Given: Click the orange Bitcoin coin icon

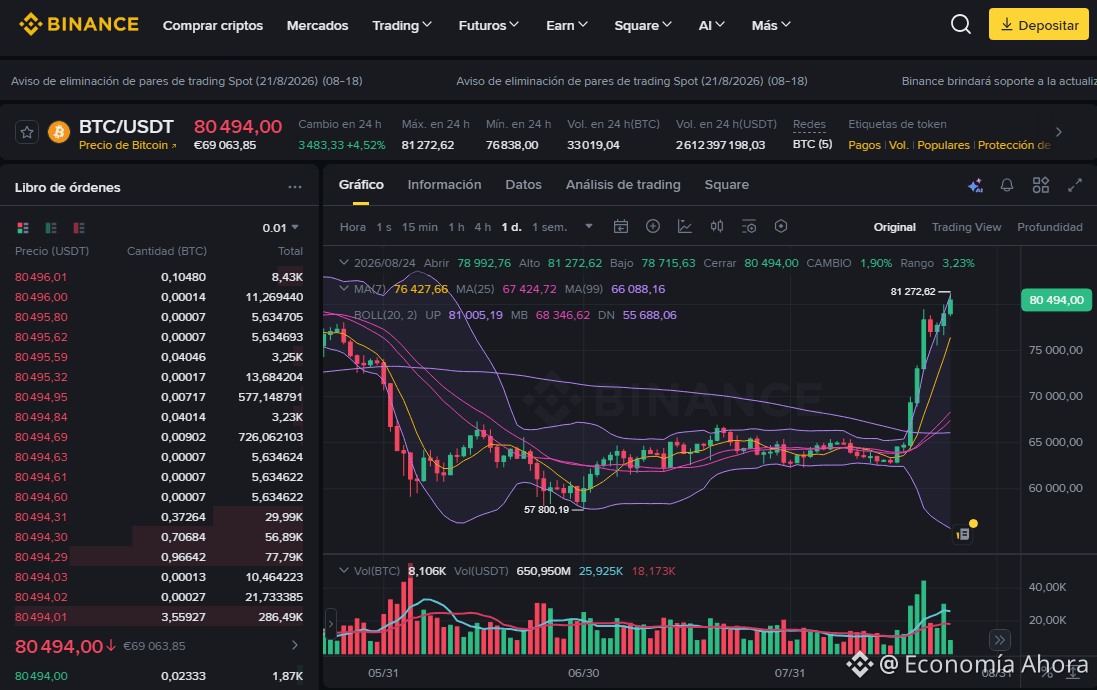Looking at the screenshot, I should click(x=59, y=132).
